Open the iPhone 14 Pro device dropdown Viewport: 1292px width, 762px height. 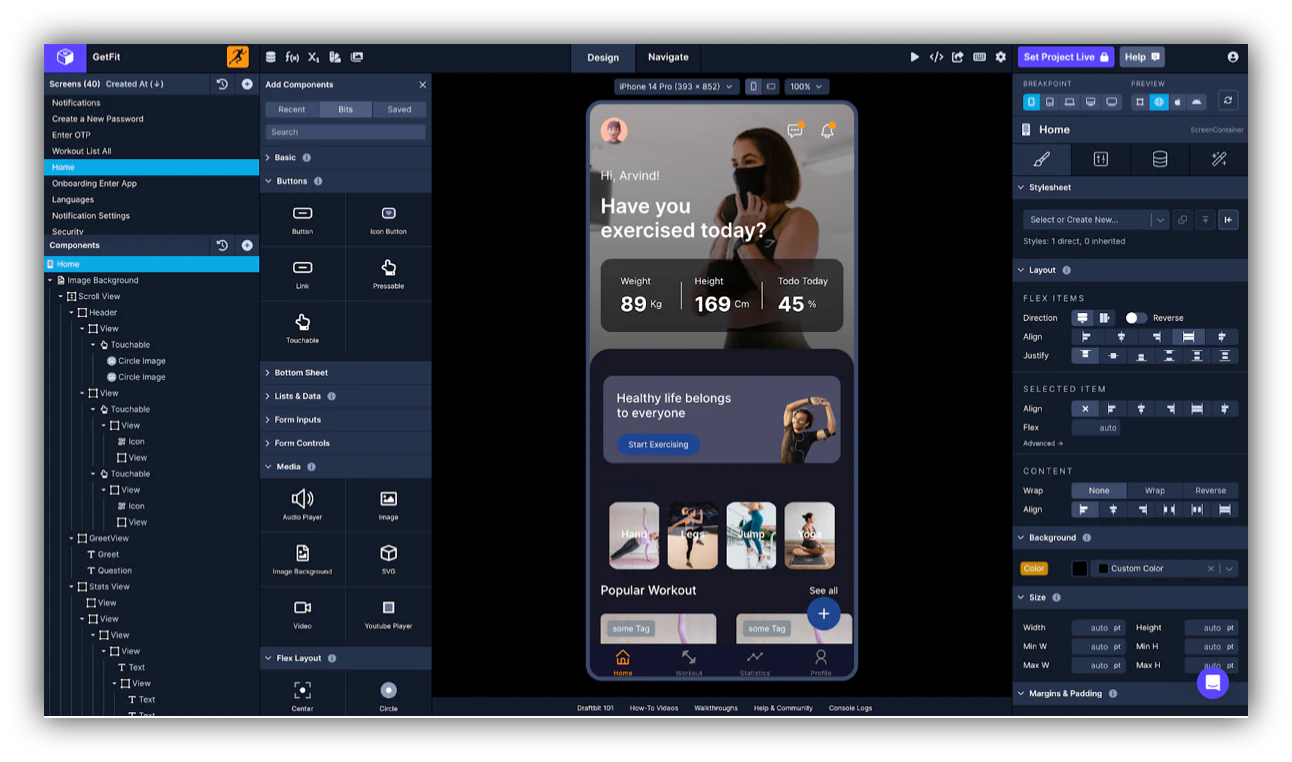[x=676, y=87]
